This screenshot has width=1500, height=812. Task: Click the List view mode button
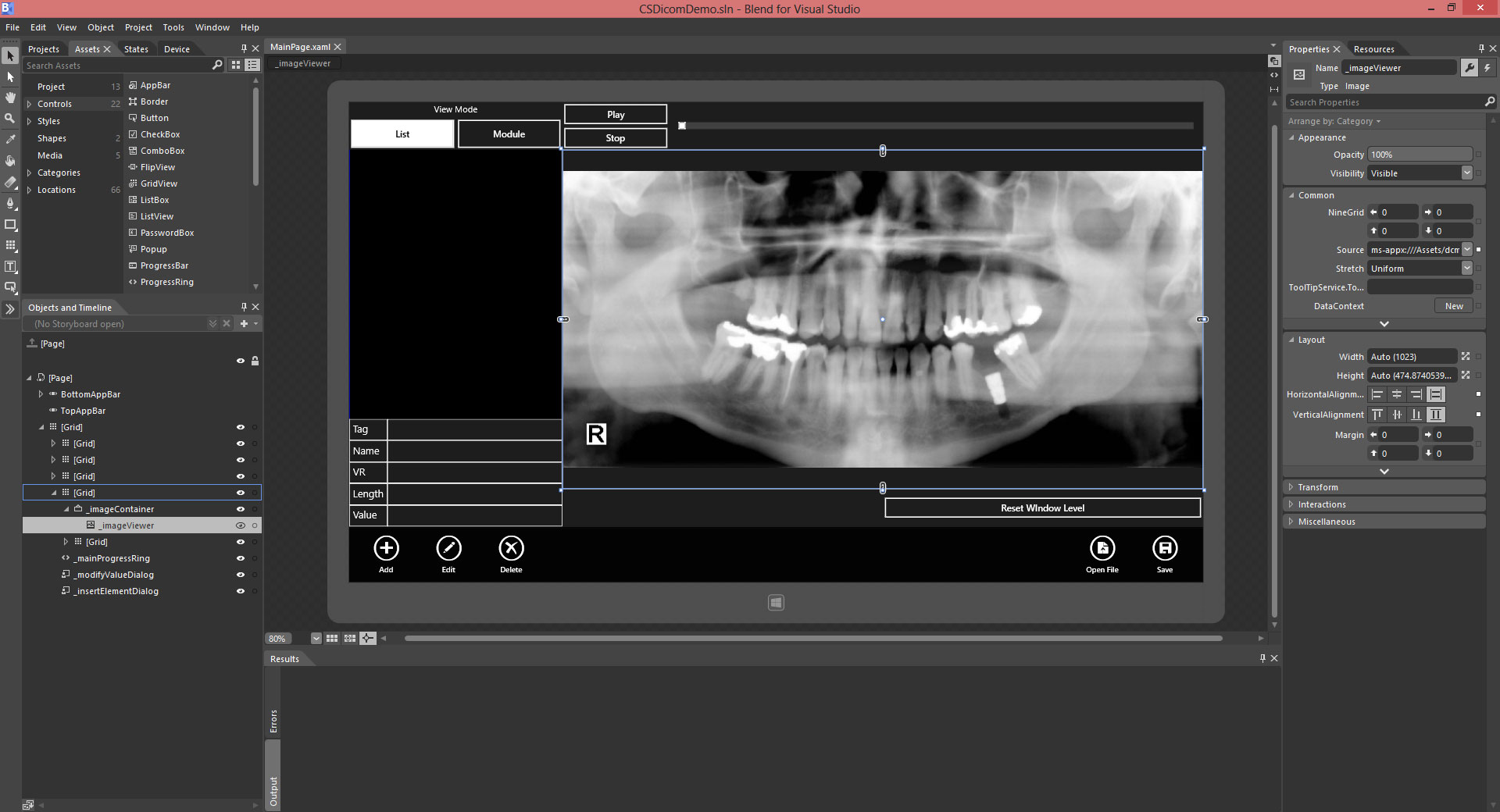tap(402, 134)
